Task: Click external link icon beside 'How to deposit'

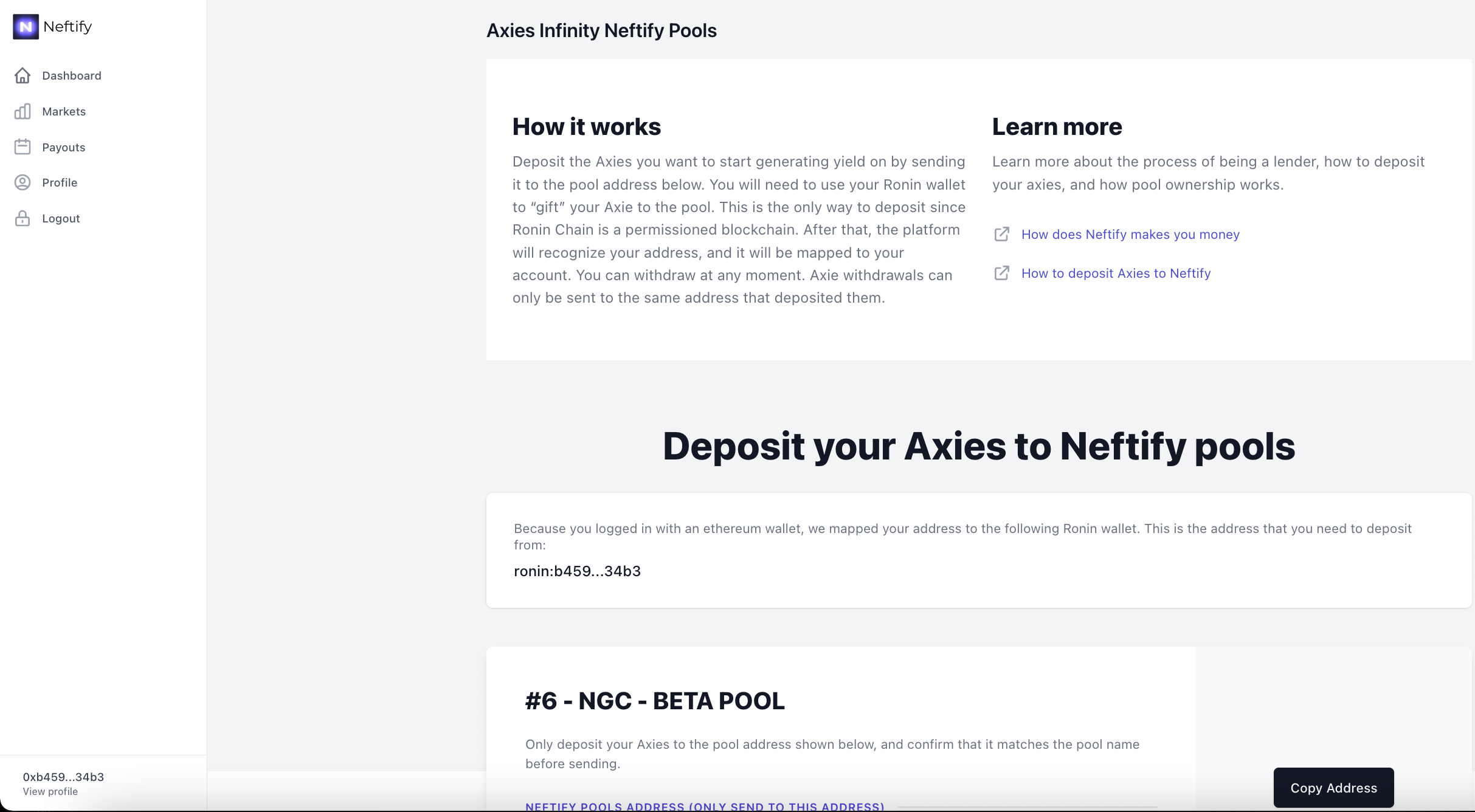Action: click(x=1001, y=273)
